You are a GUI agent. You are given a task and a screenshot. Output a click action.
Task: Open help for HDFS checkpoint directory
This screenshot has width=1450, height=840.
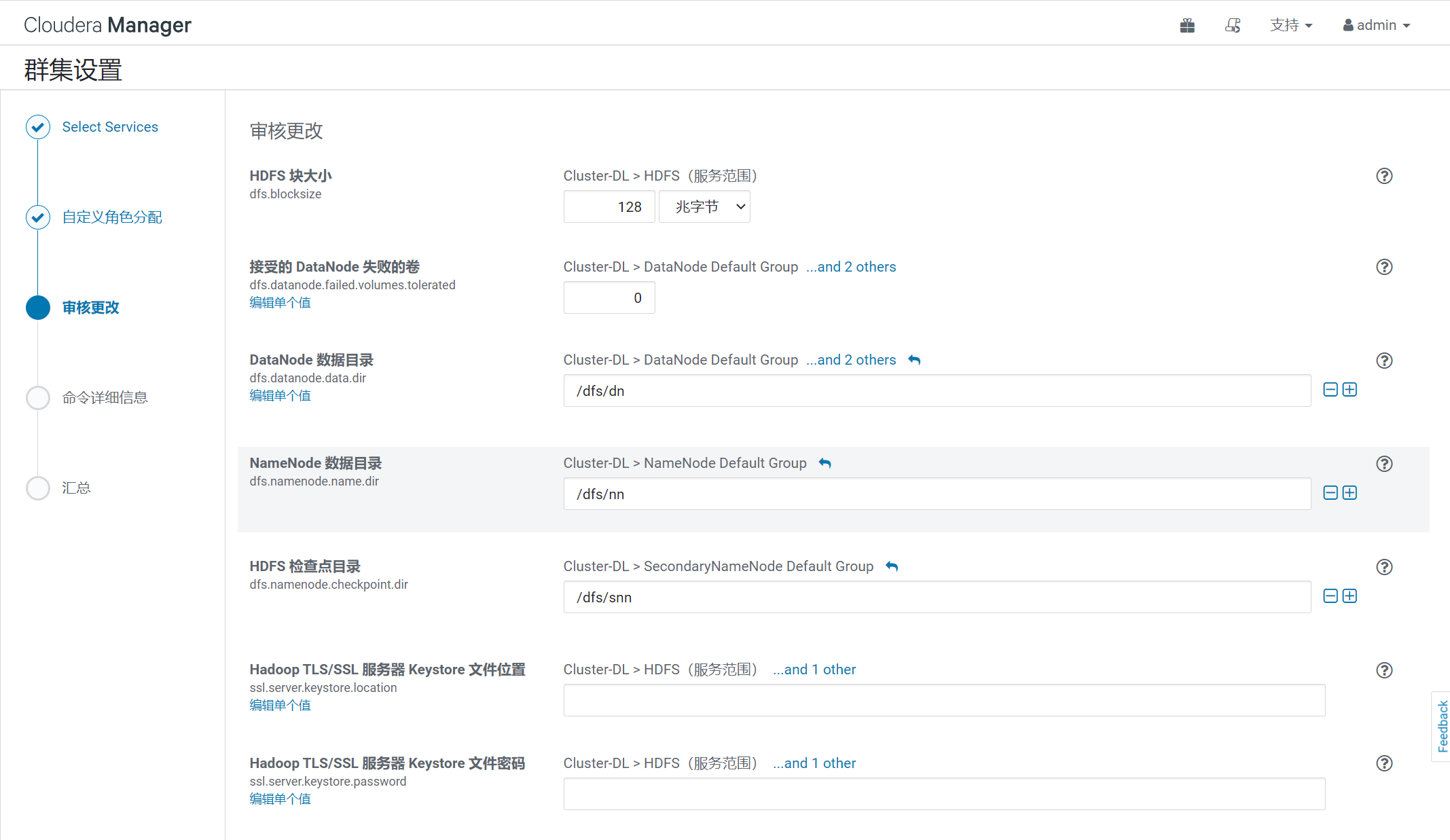coord(1383,567)
